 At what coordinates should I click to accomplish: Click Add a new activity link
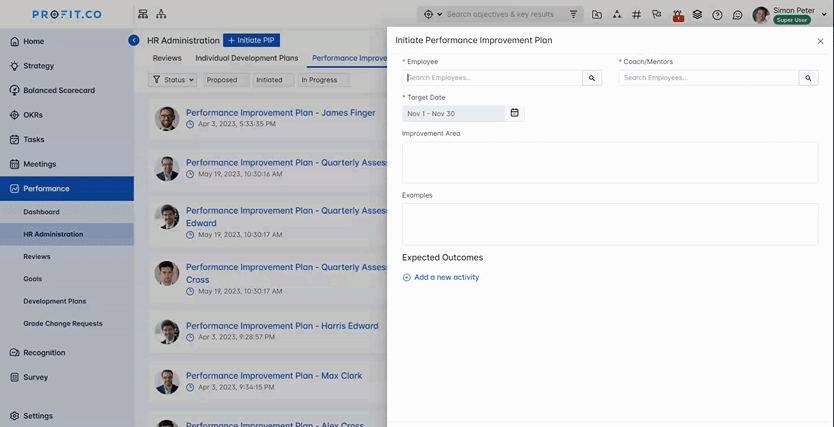click(x=446, y=277)
